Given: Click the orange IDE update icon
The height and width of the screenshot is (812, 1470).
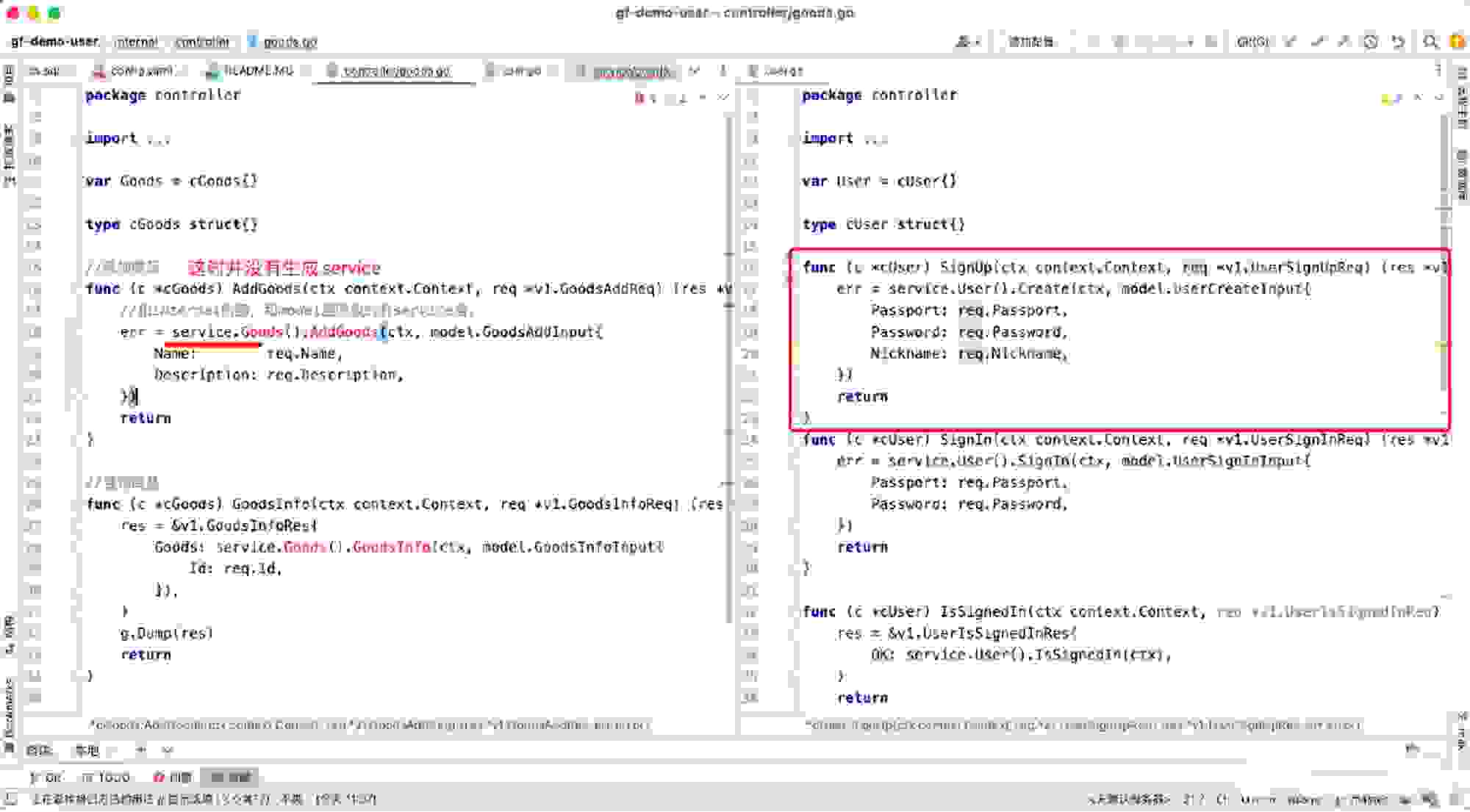Looking at the screenshot, I should [x=1457, y=42].
